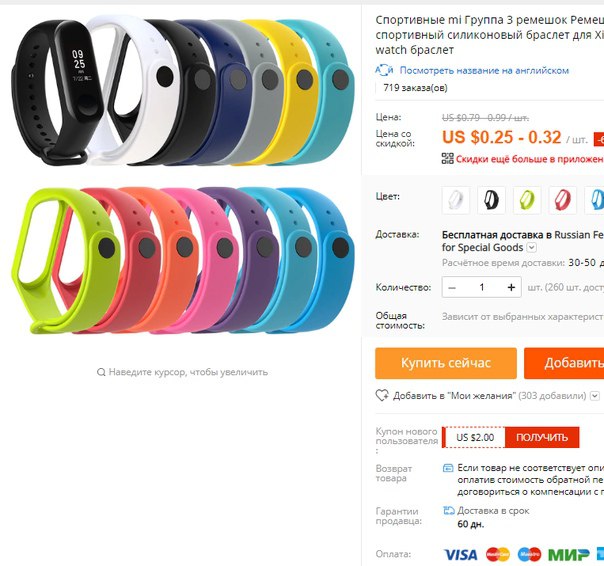Click the return policy icon

(448, 468)
